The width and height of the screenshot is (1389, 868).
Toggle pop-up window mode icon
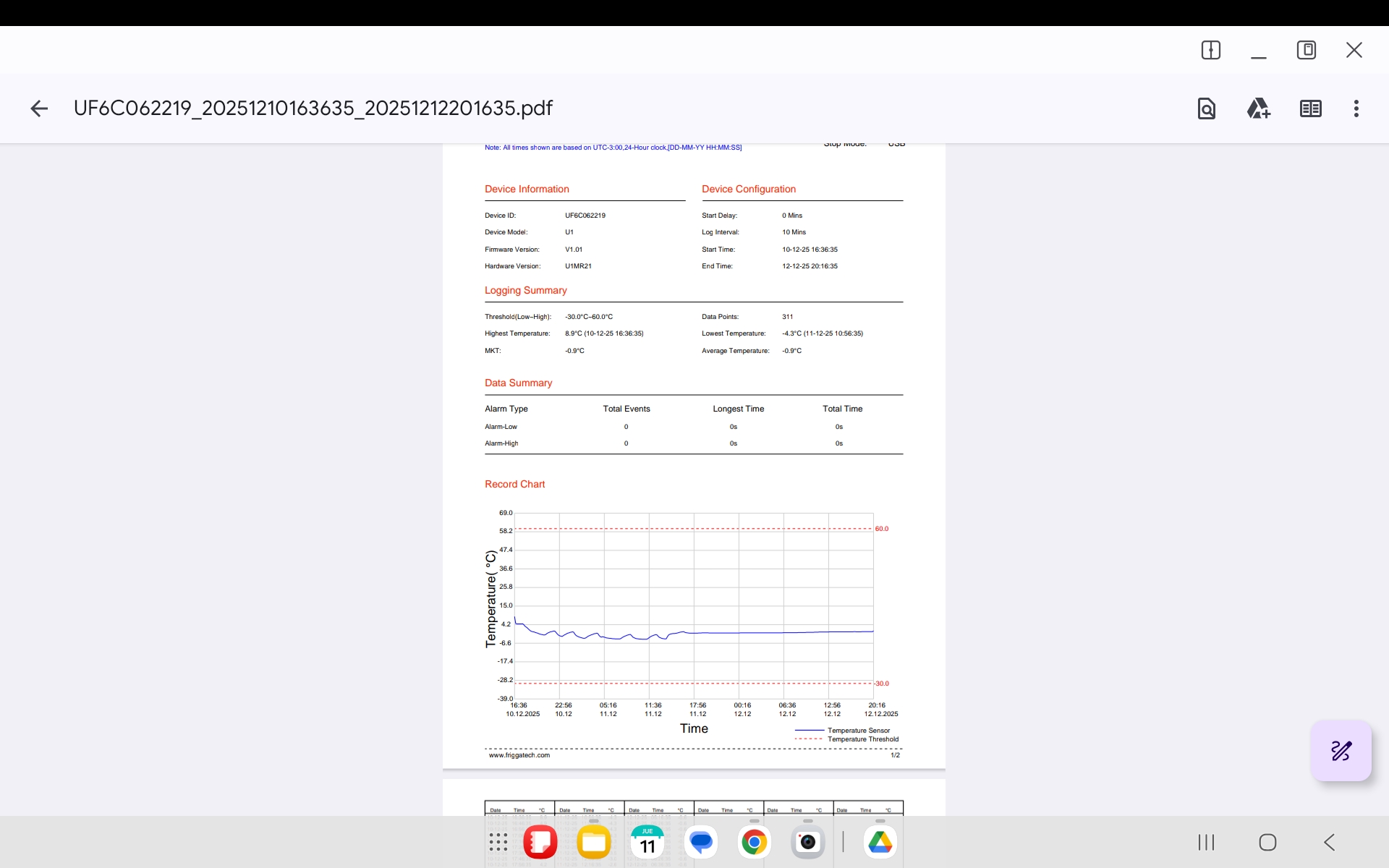point(1306,50)
